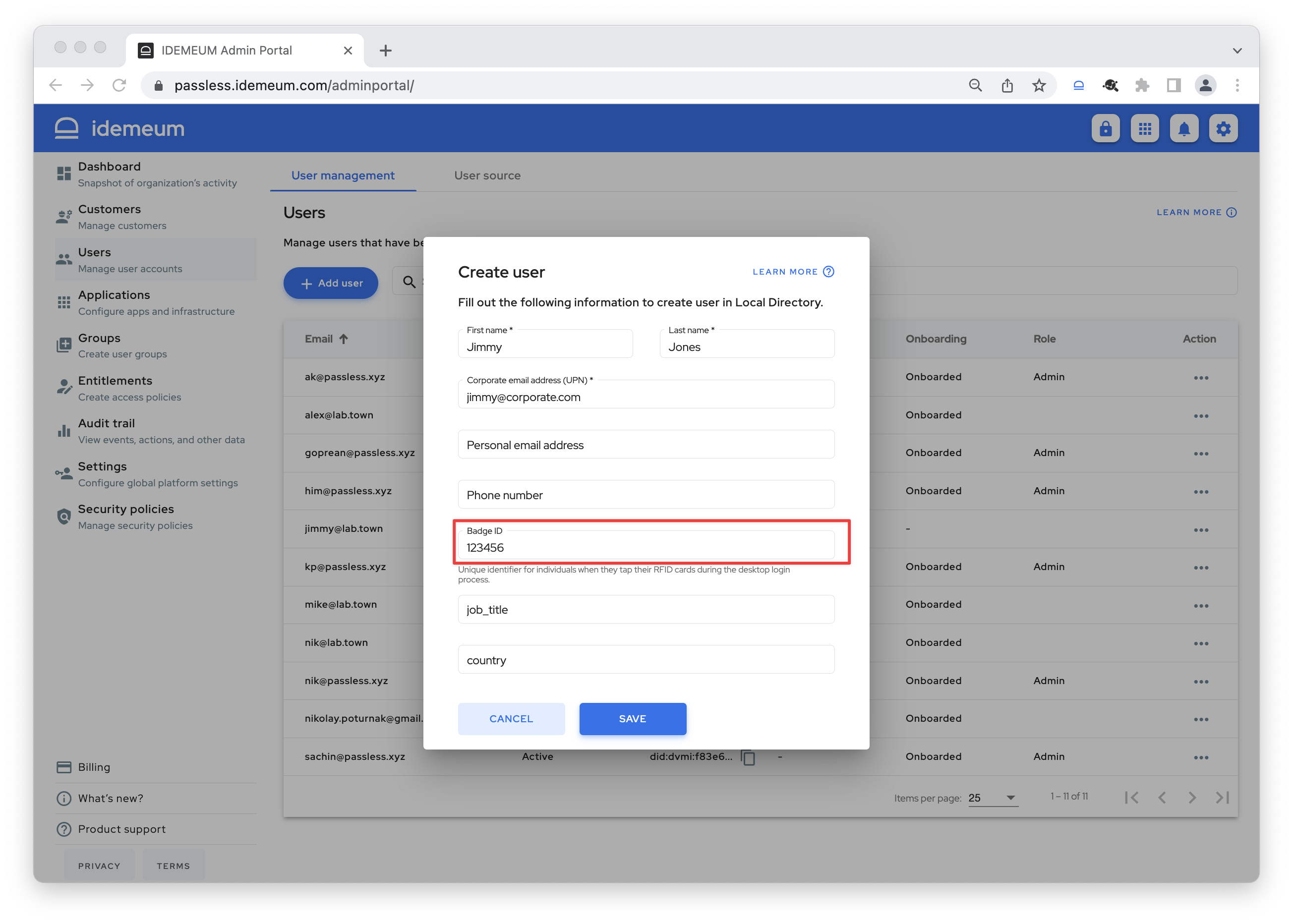This screenshot has height=924, width=1293.
Task: Click Phone number field
Action: coord(646,494)
